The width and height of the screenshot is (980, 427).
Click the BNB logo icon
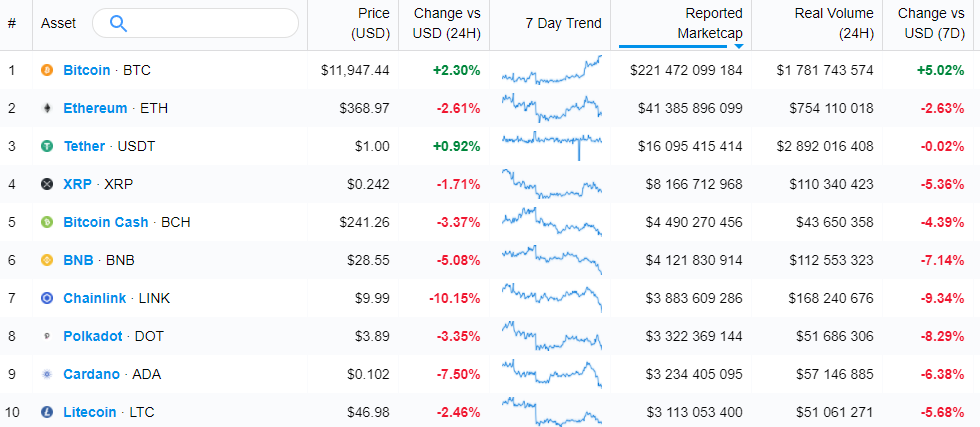click(46, 260)
